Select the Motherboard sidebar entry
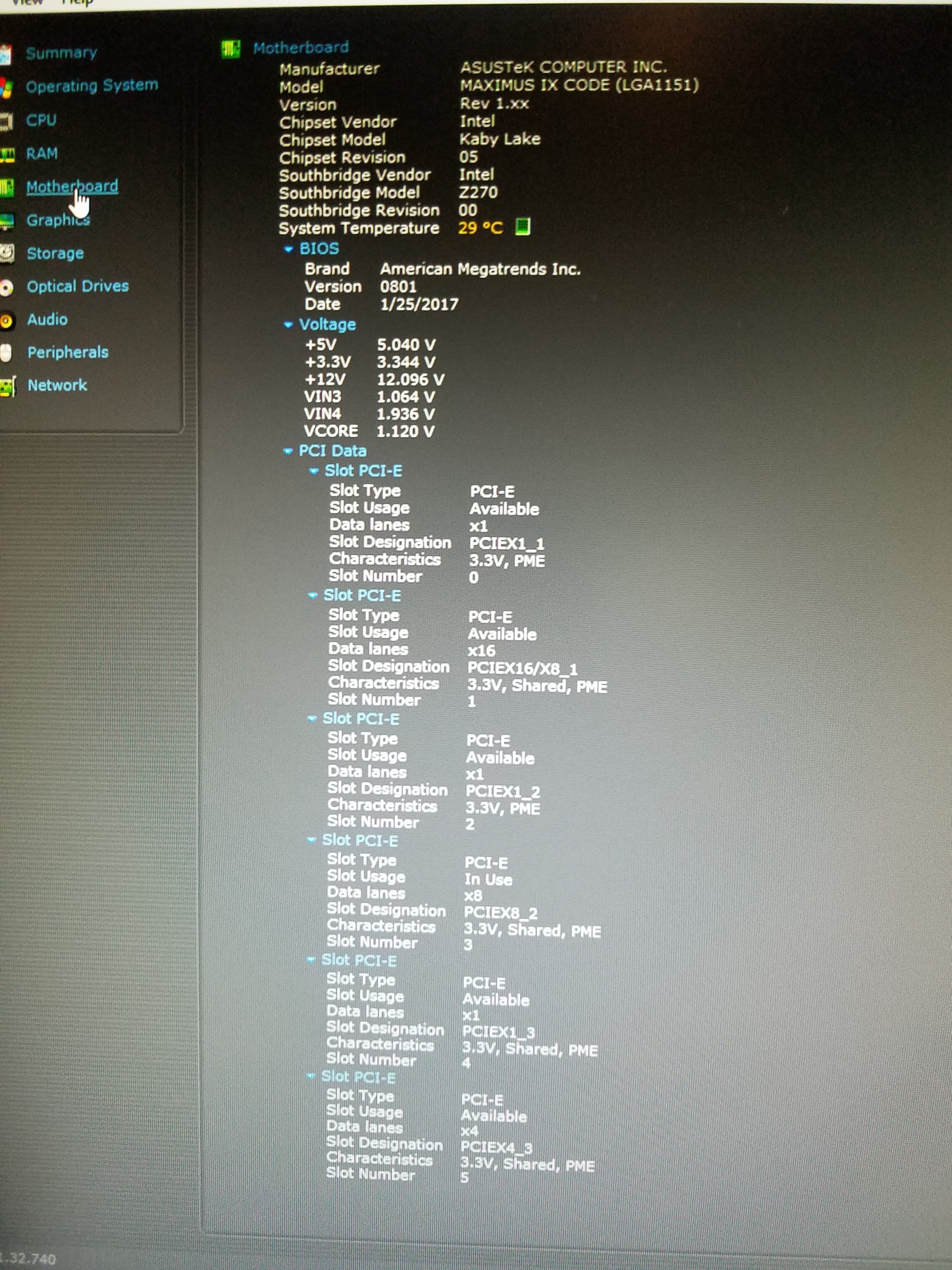The height and width of the screenshot is (1270, 952). coord(72,186)
